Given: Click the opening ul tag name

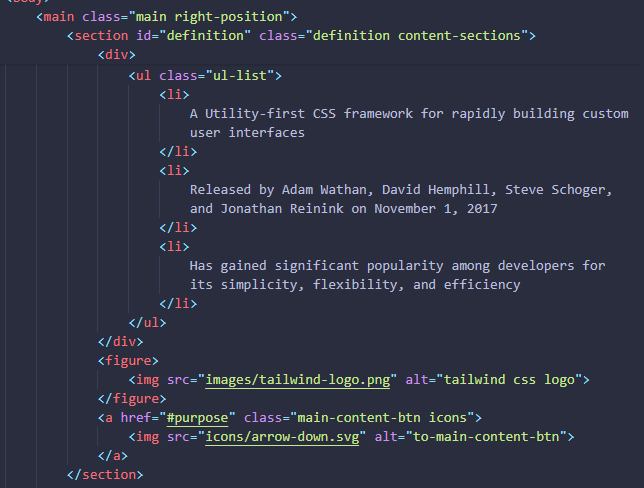Looking at the screenshot, I should (x=143, y=76).
